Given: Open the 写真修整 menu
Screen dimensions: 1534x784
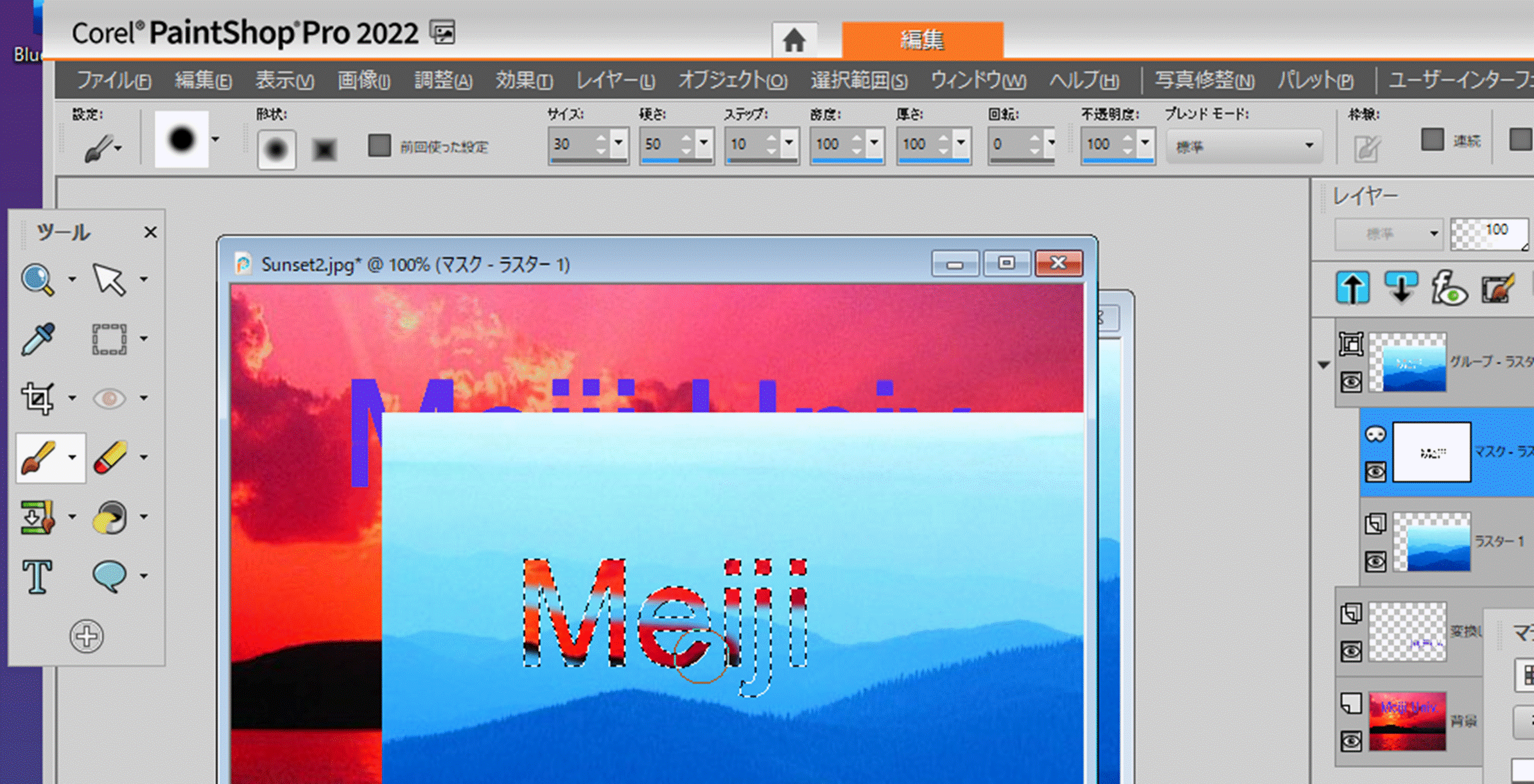Looking at the screenshot, I should coord(1204,80).
